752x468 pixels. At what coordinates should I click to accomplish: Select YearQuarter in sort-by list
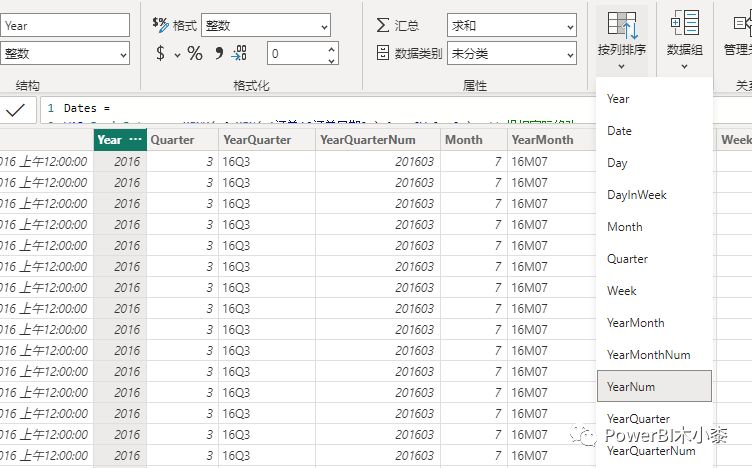click(654, 419)
